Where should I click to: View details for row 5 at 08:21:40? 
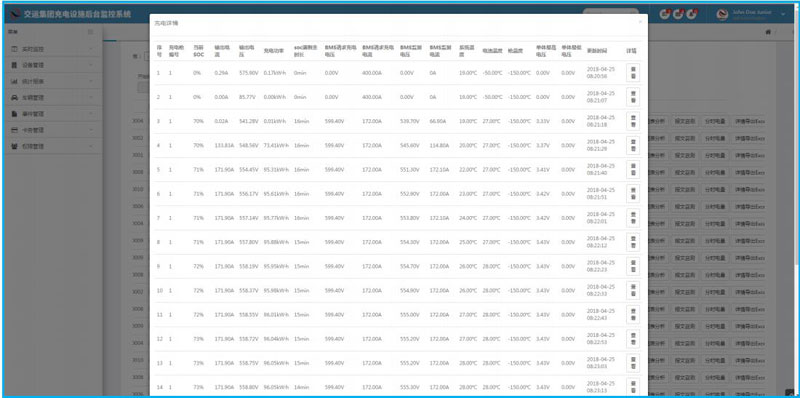tap(633, 169)
